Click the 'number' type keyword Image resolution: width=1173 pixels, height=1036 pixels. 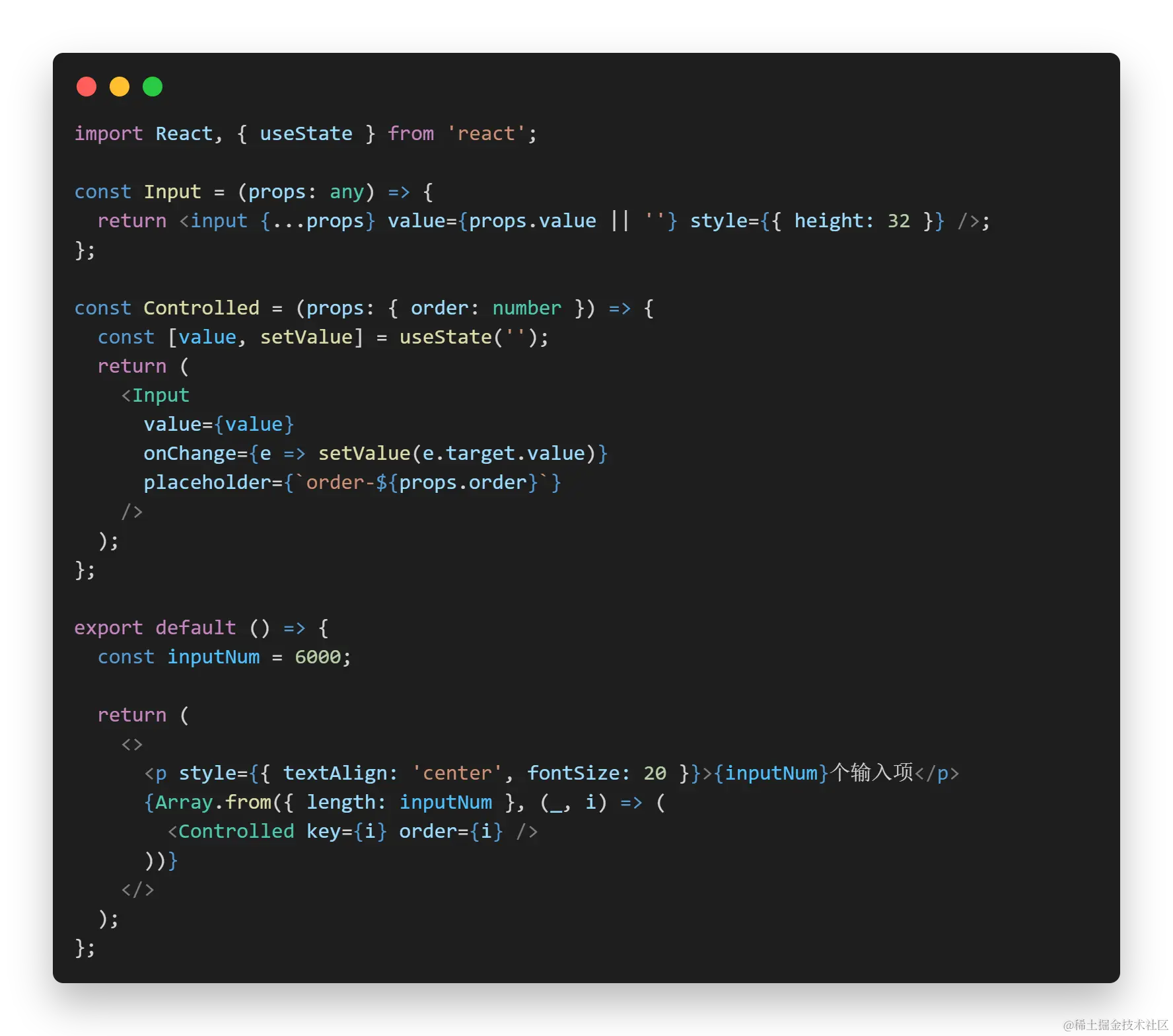coord(527,308)
